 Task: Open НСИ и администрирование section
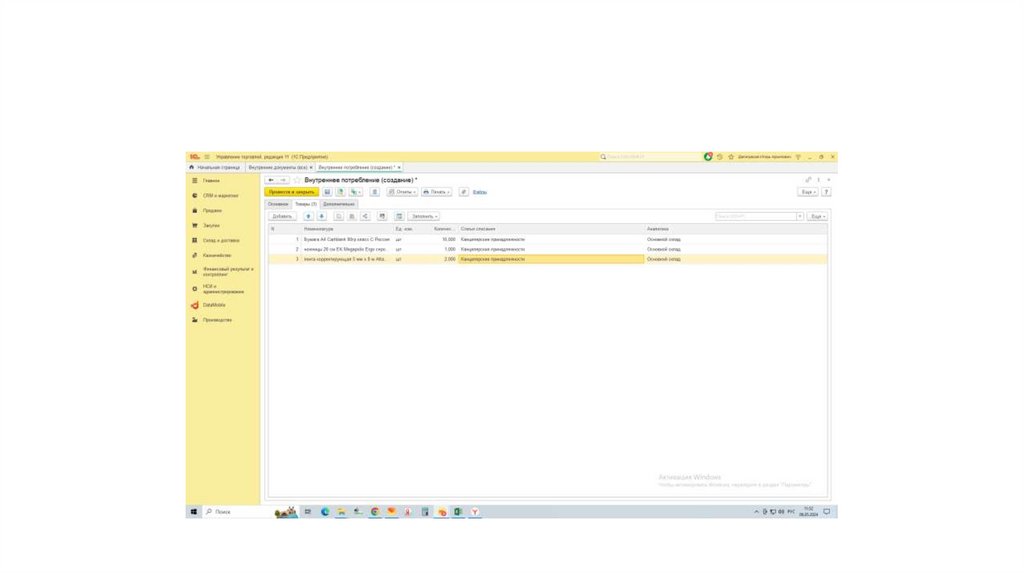click(223, 289)
